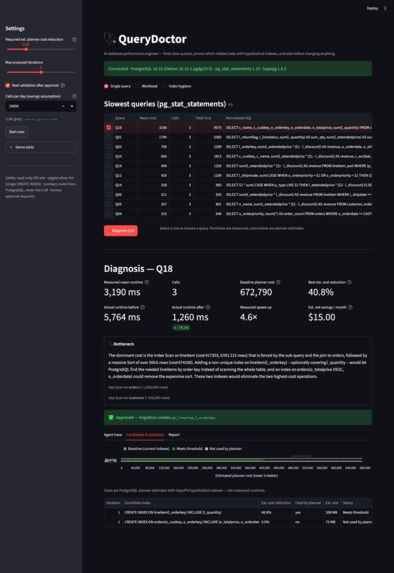Screen dimensions: 394x573
Task: Select Workload mode radio button
Action: (x=137, y=86)
